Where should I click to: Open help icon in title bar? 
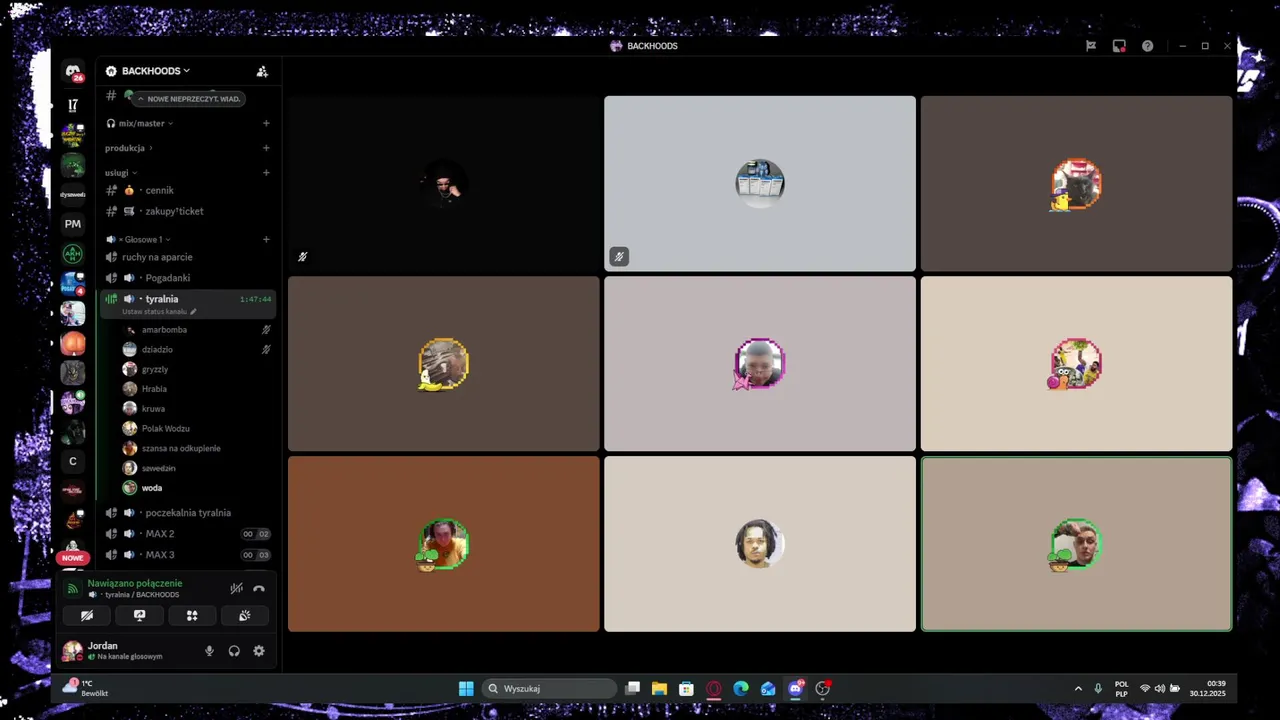(1147, 46)
